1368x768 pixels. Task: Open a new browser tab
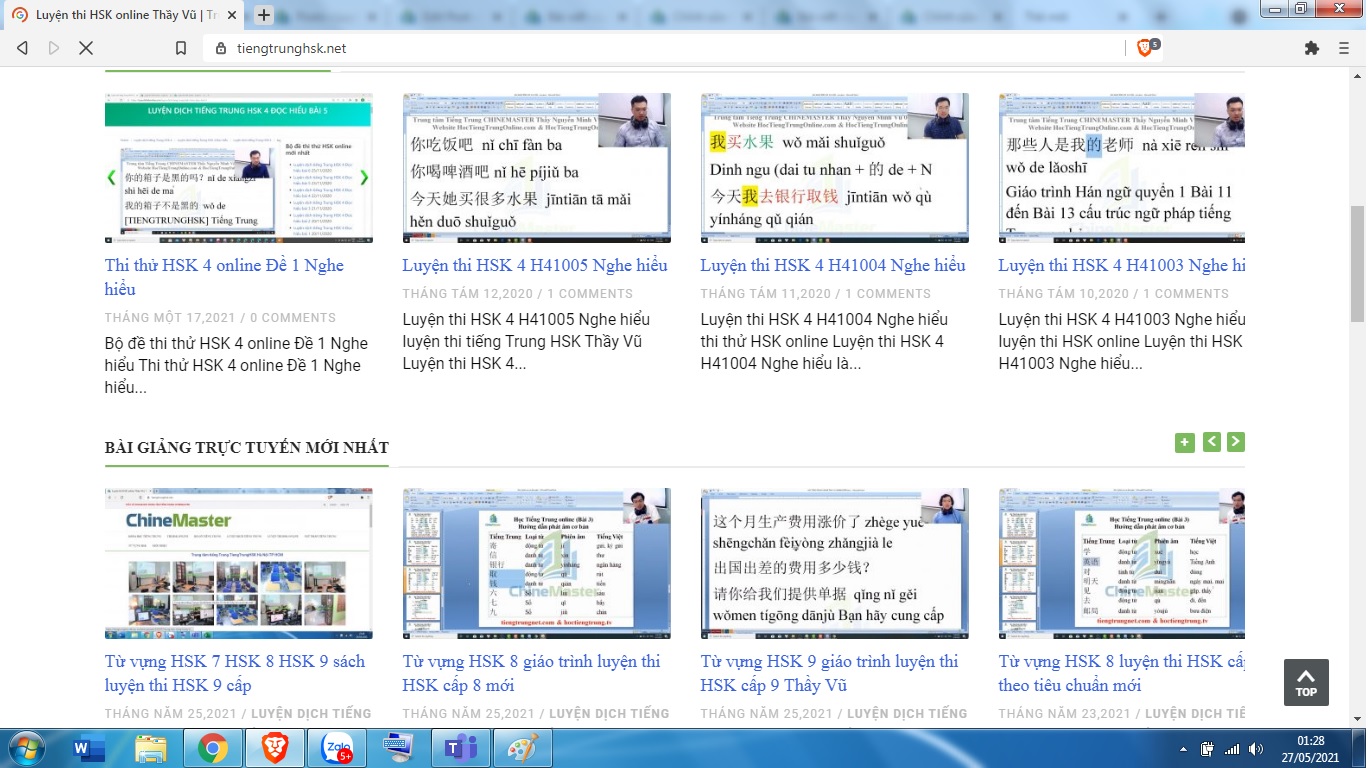(264, 15)
